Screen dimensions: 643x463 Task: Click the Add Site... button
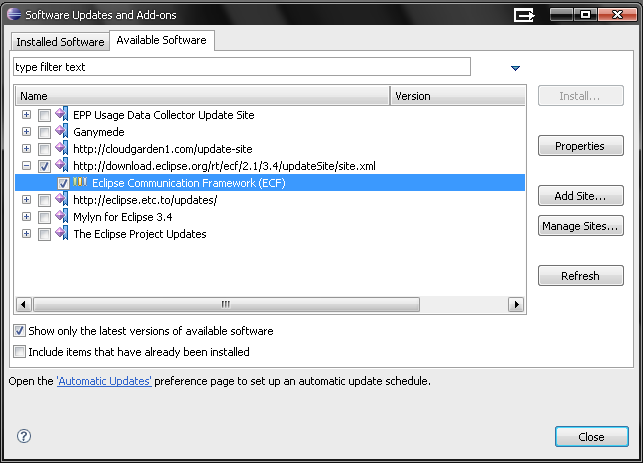tap(581, 196)
